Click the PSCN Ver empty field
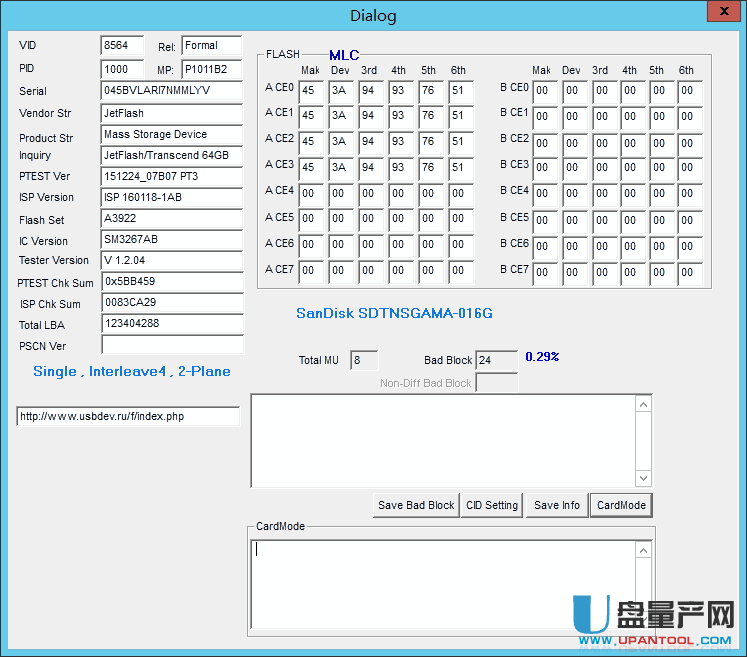Viewport: 747px width, 657px height. [172, 345]
